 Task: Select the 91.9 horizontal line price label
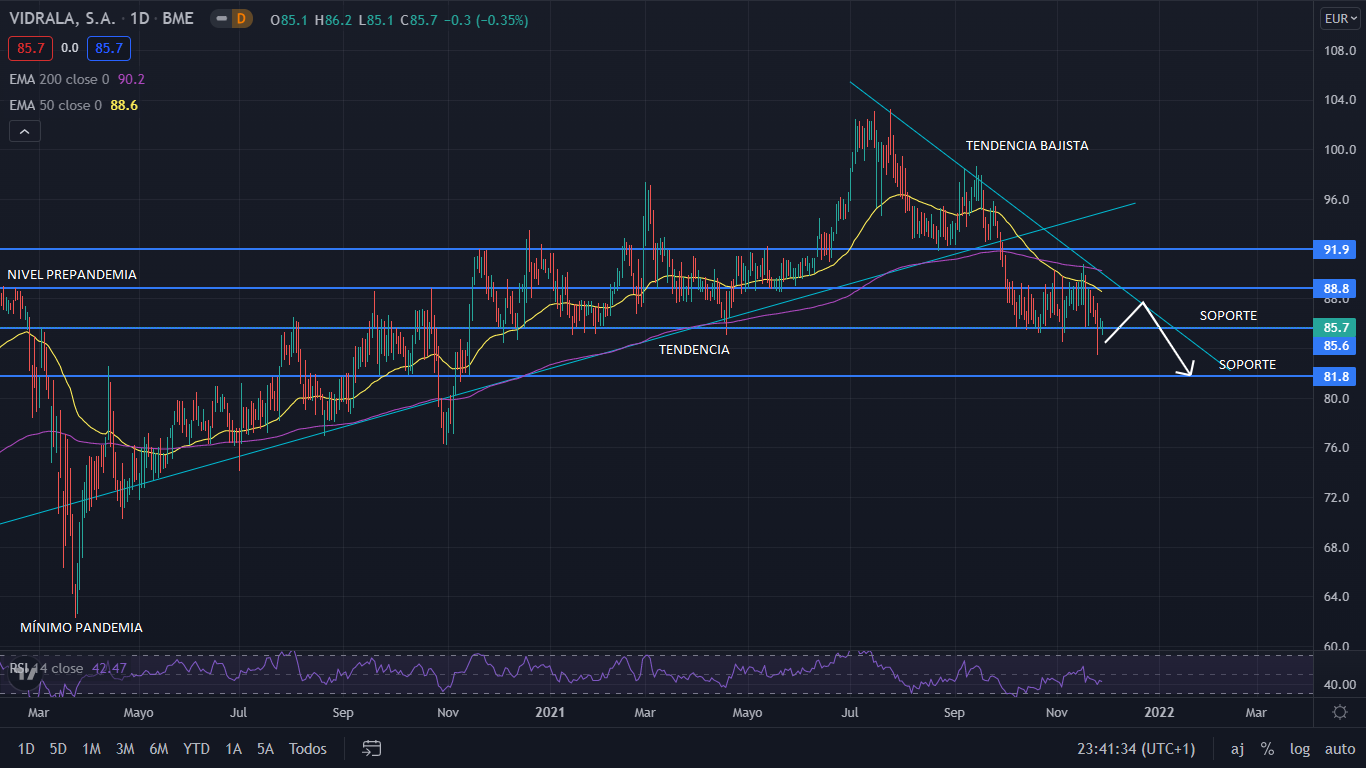point(1336,249)
